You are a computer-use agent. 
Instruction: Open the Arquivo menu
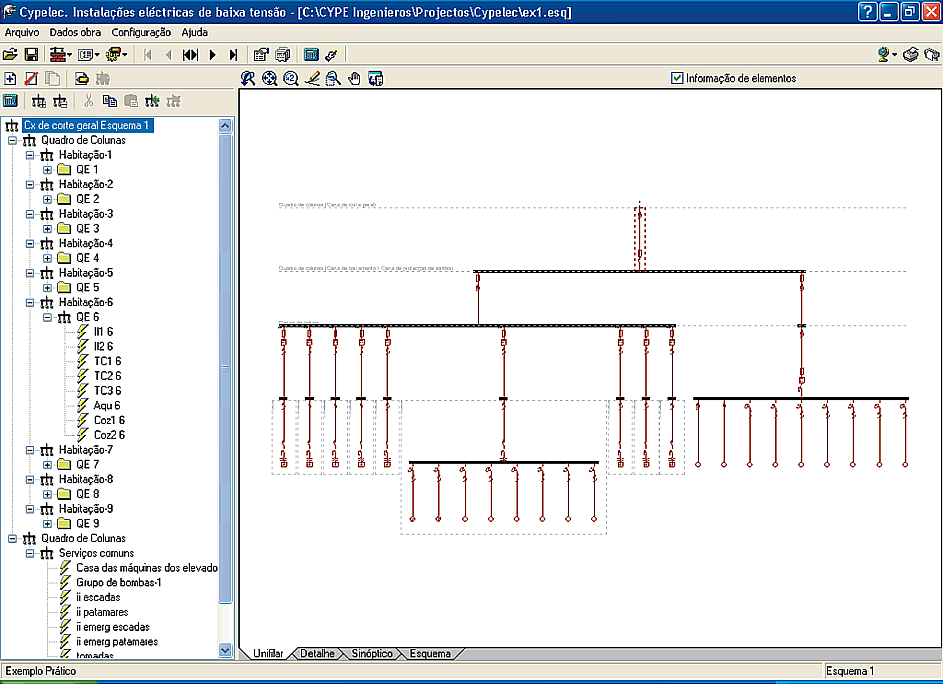click(22, 32)
